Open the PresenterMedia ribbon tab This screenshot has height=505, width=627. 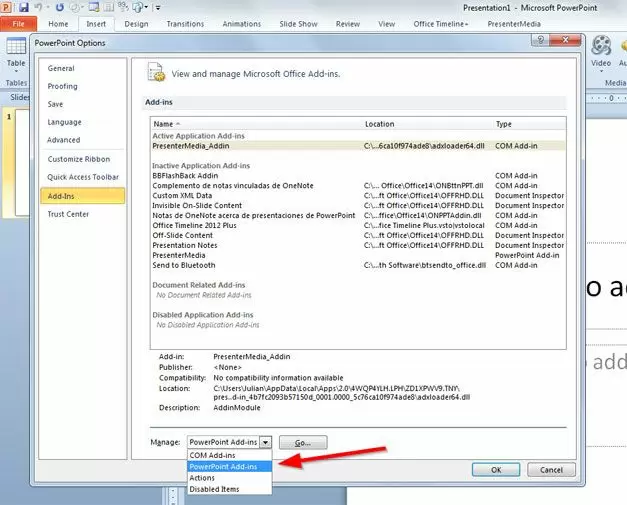[x=514, y=24]
